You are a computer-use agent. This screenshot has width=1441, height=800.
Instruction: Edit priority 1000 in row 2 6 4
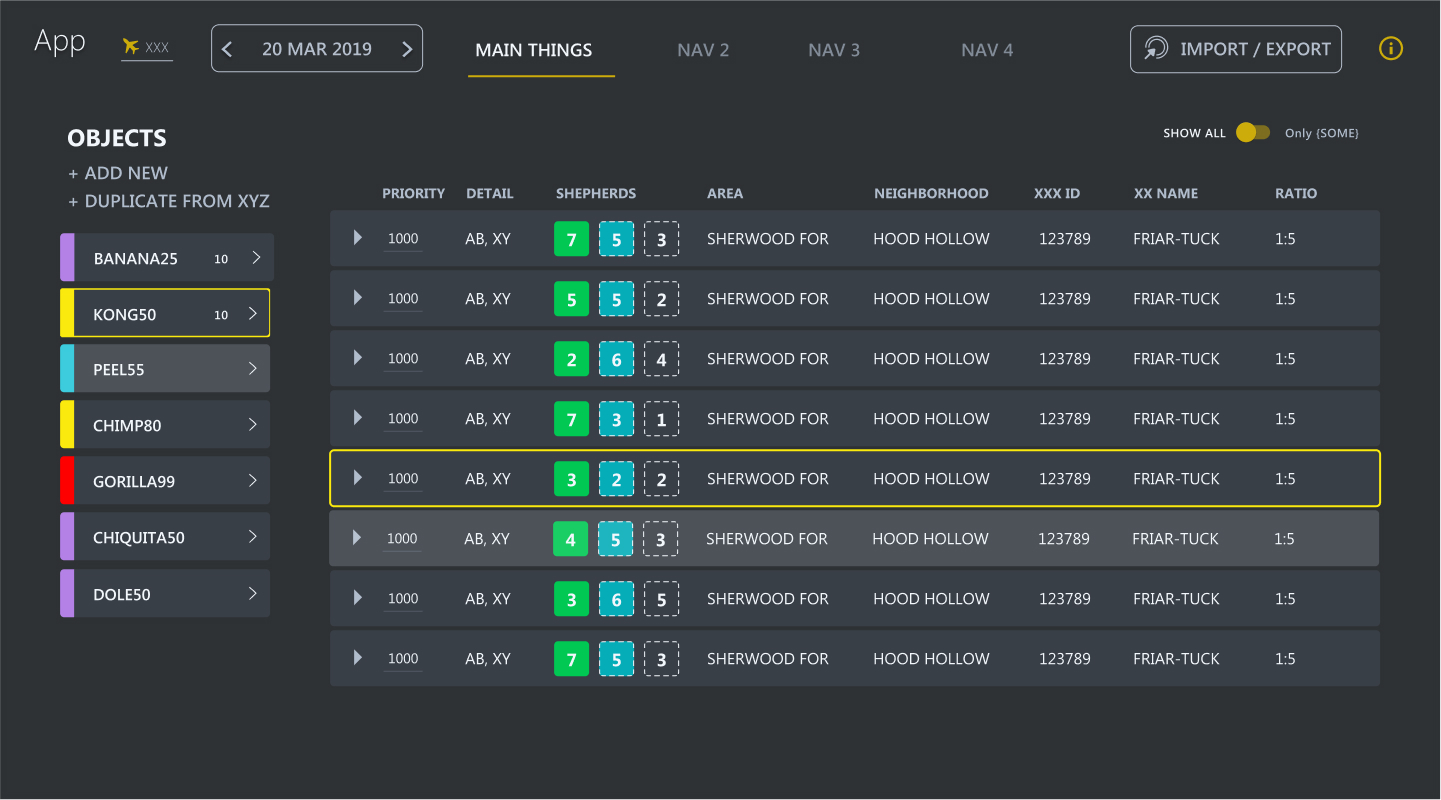tap(403, 359)
